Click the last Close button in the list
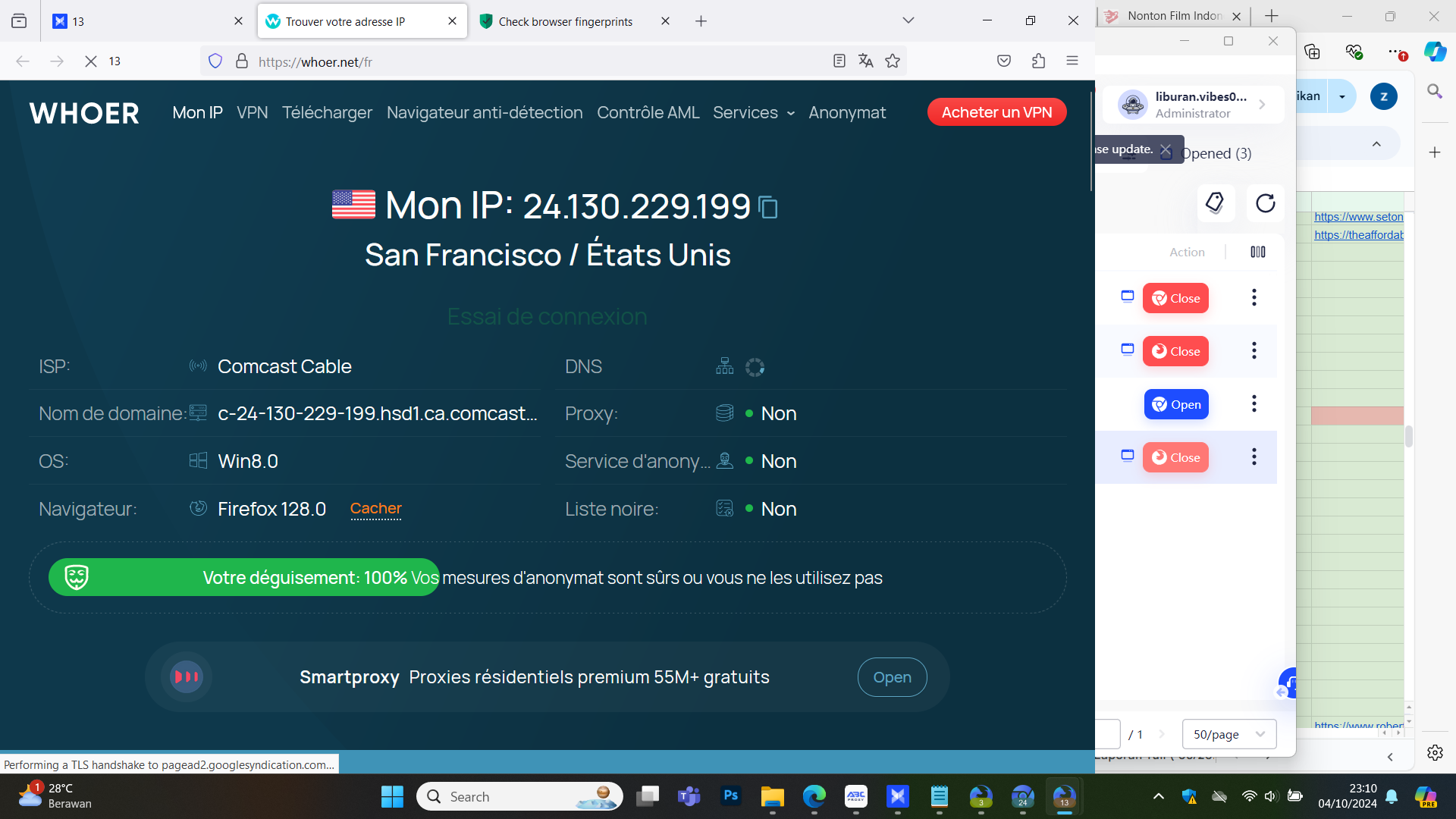 pos(1175,457)
